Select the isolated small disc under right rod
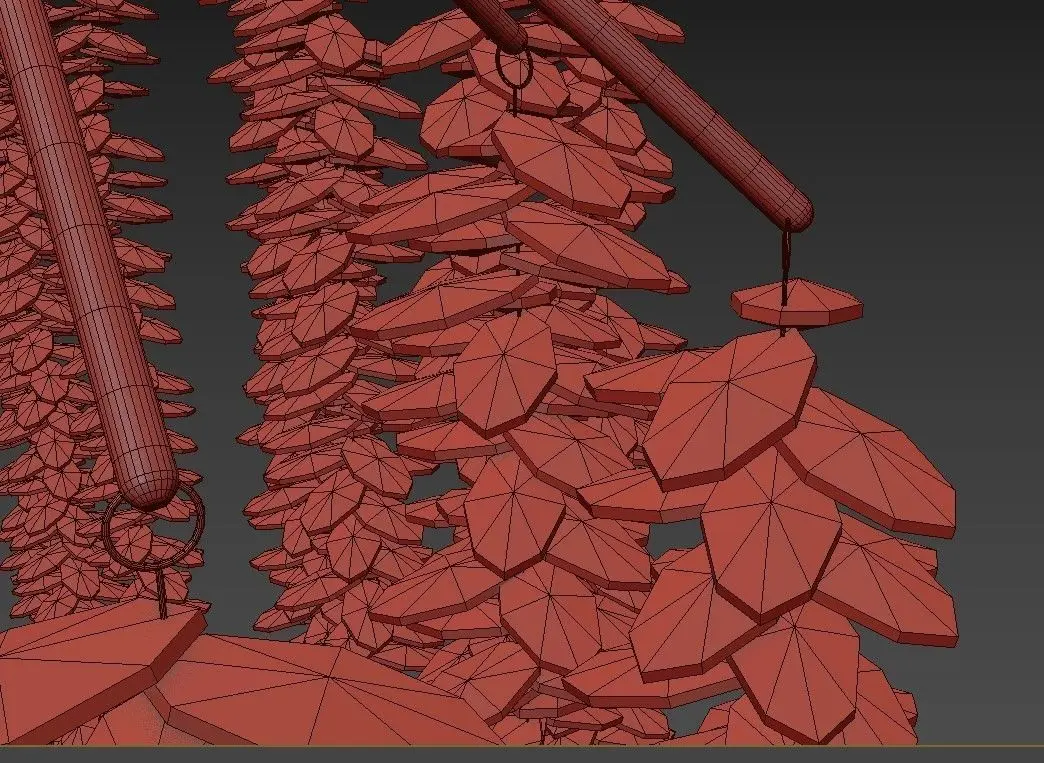Viewport: 1044px width, 763px height. click(x=796, y=304)
